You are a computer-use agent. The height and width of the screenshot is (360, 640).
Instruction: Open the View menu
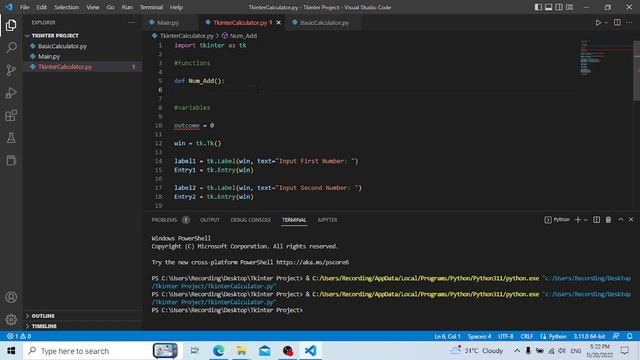click(x=93, y=7)
